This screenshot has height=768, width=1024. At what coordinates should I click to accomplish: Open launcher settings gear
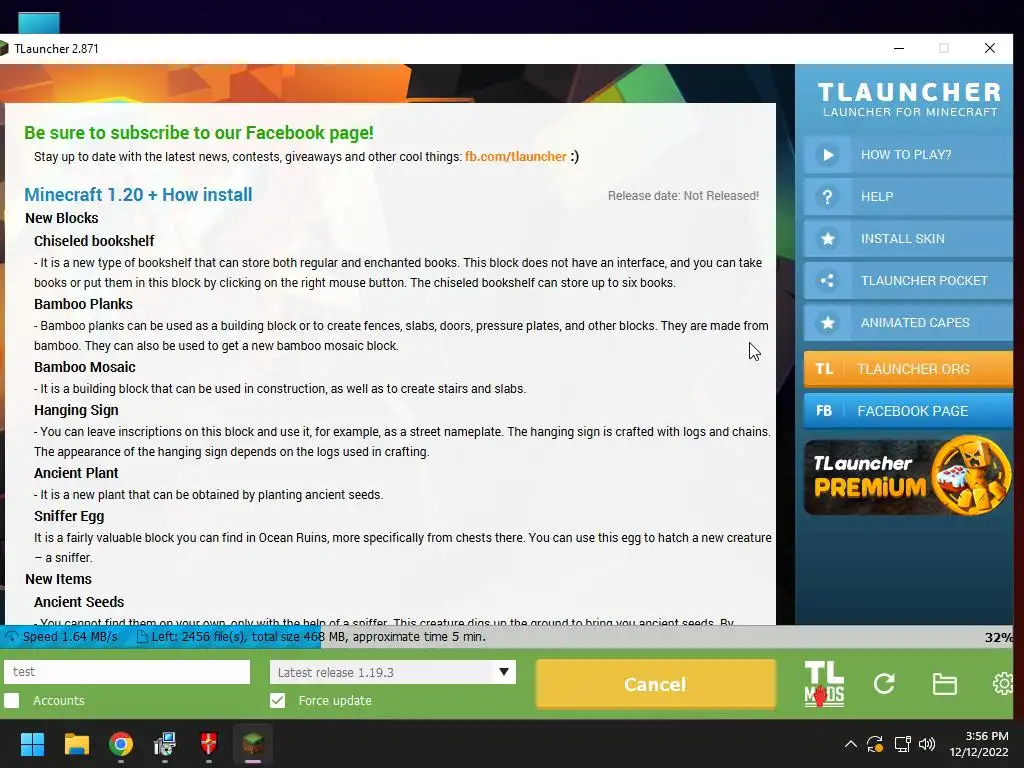[1003, 684]
